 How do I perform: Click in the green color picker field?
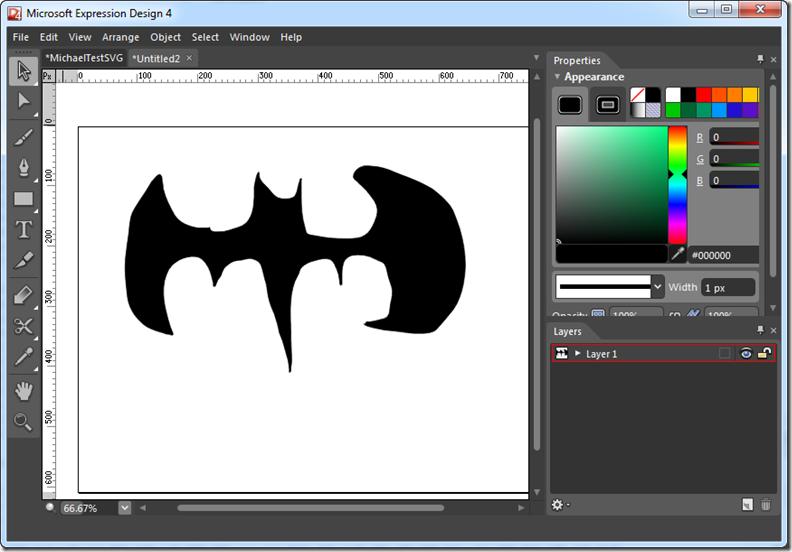pos(612,185)
